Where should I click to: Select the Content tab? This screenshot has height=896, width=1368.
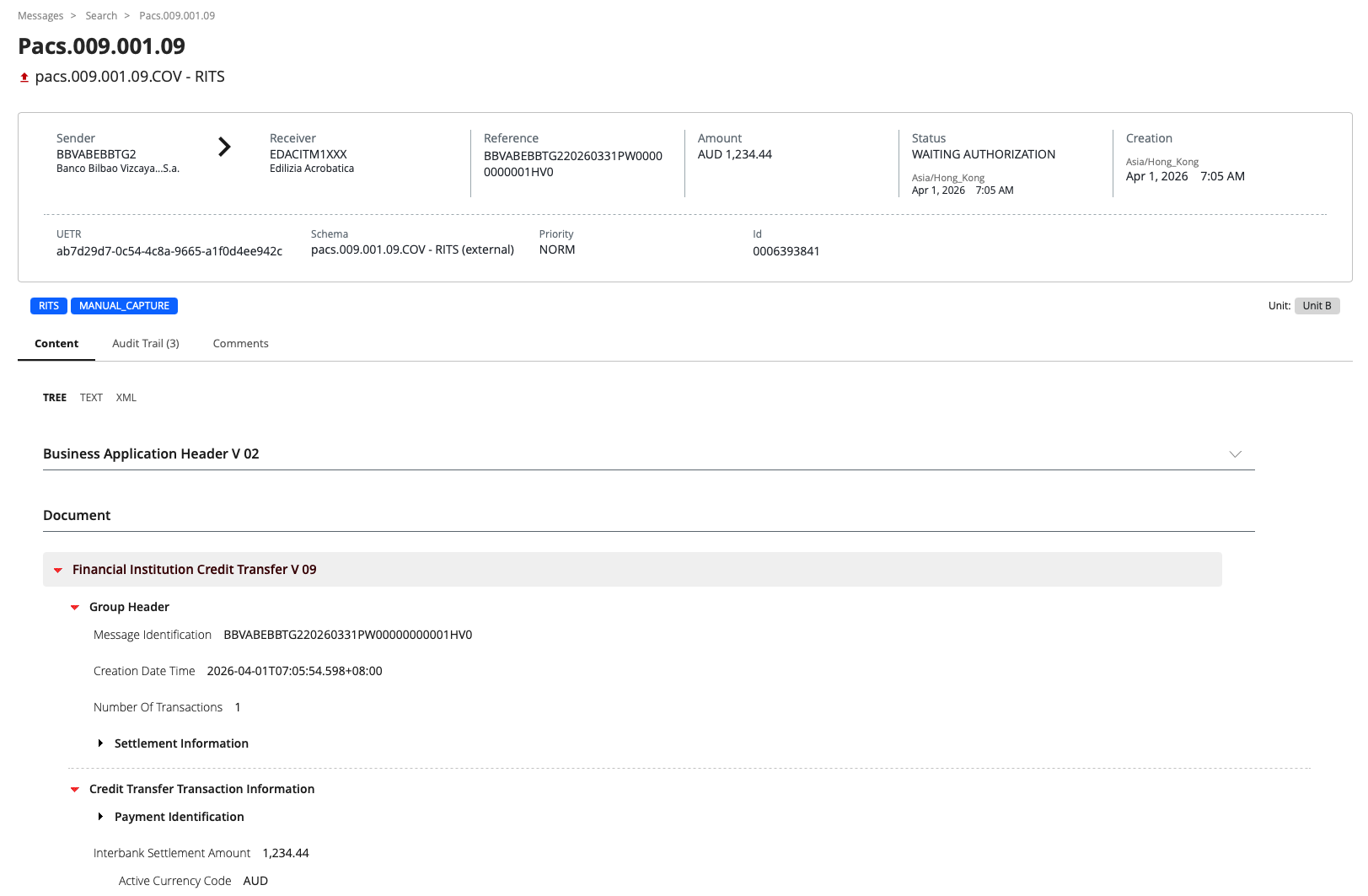56,344
